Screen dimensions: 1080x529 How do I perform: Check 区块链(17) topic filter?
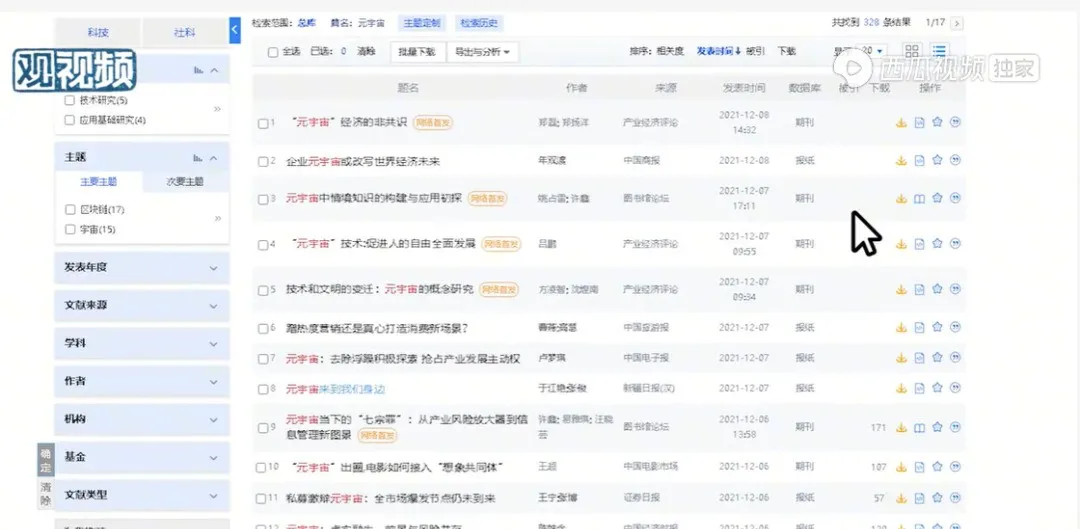[69, 209]
